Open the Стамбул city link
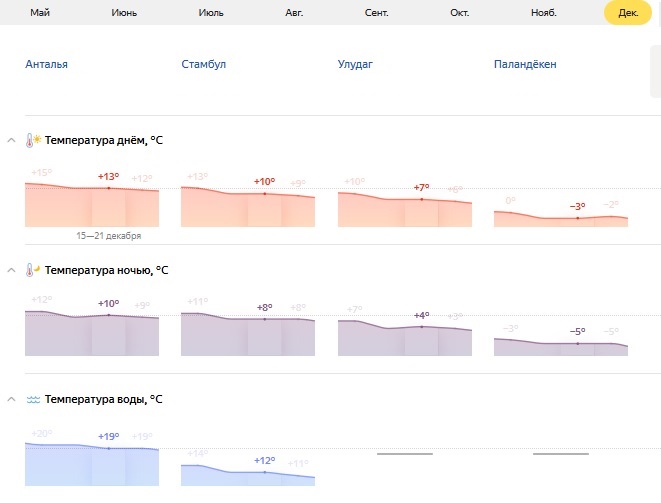 [x=204, y=64]
